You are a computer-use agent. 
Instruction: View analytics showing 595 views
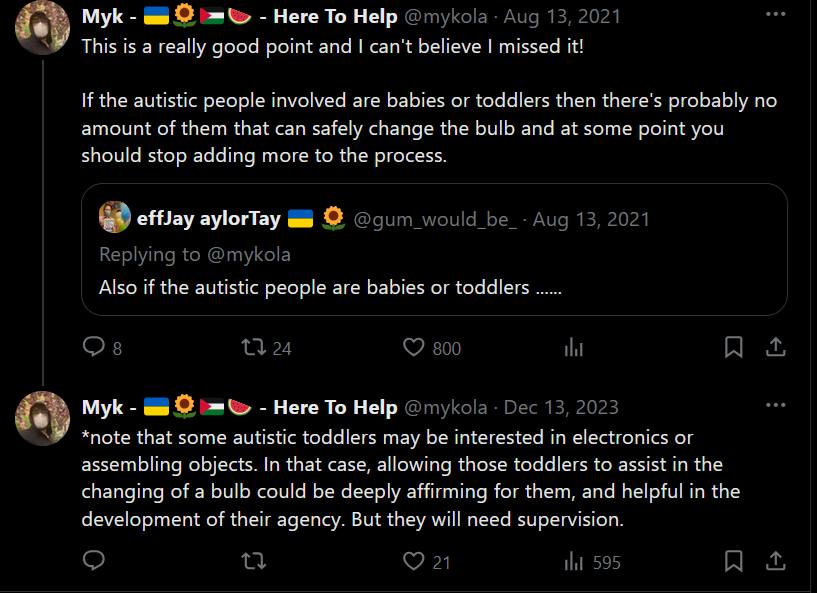[592, 562]
